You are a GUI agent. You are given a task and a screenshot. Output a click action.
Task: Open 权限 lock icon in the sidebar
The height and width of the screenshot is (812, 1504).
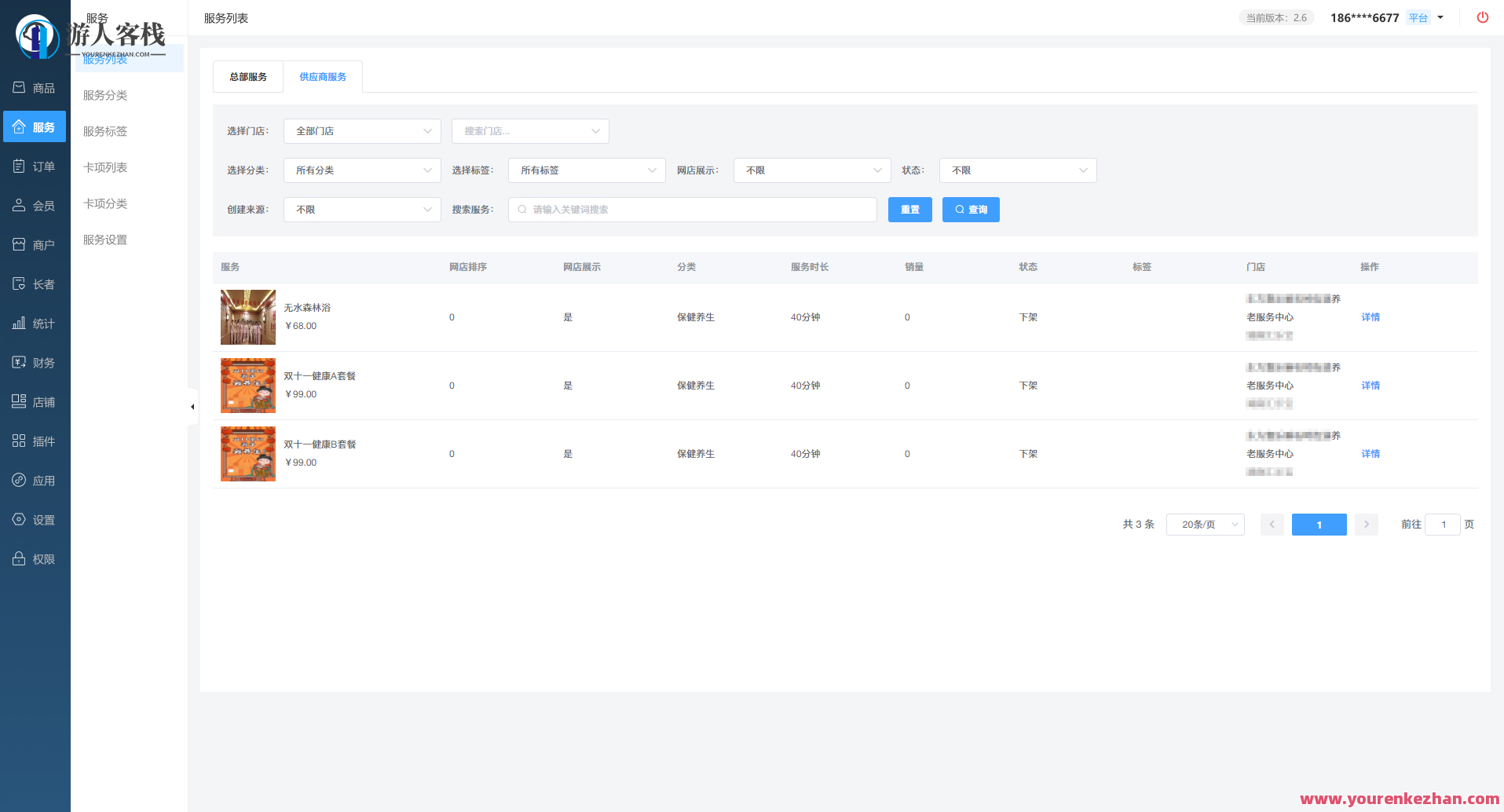tap(20, 559)
